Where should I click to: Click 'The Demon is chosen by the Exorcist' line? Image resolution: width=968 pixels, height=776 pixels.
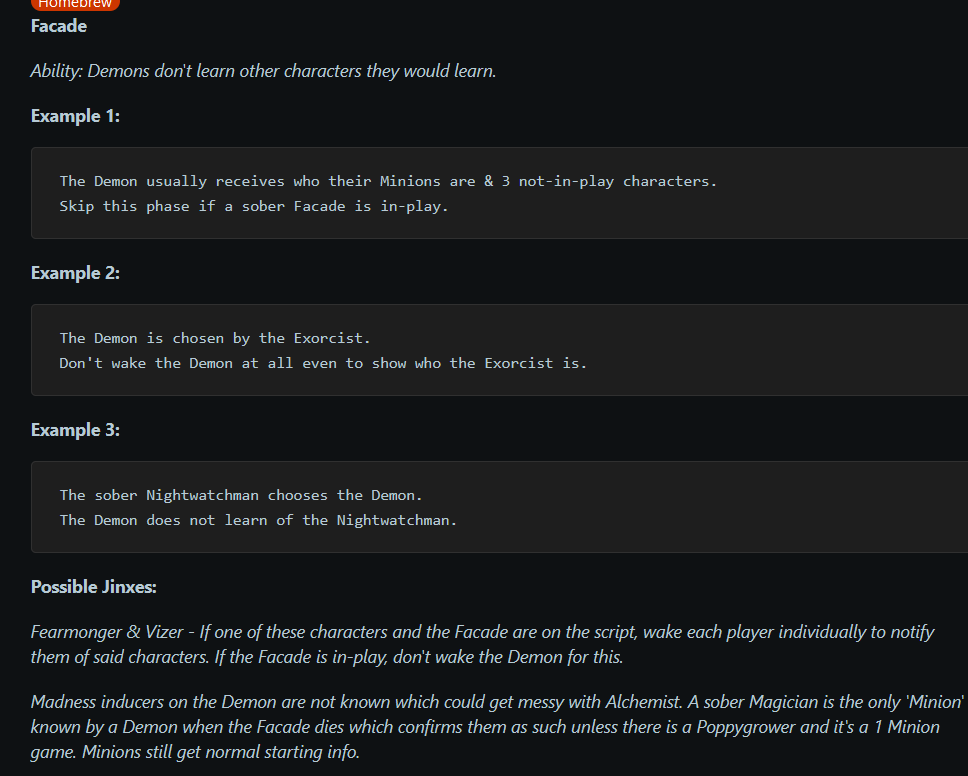pyautogui.click(x=215, y=338)
